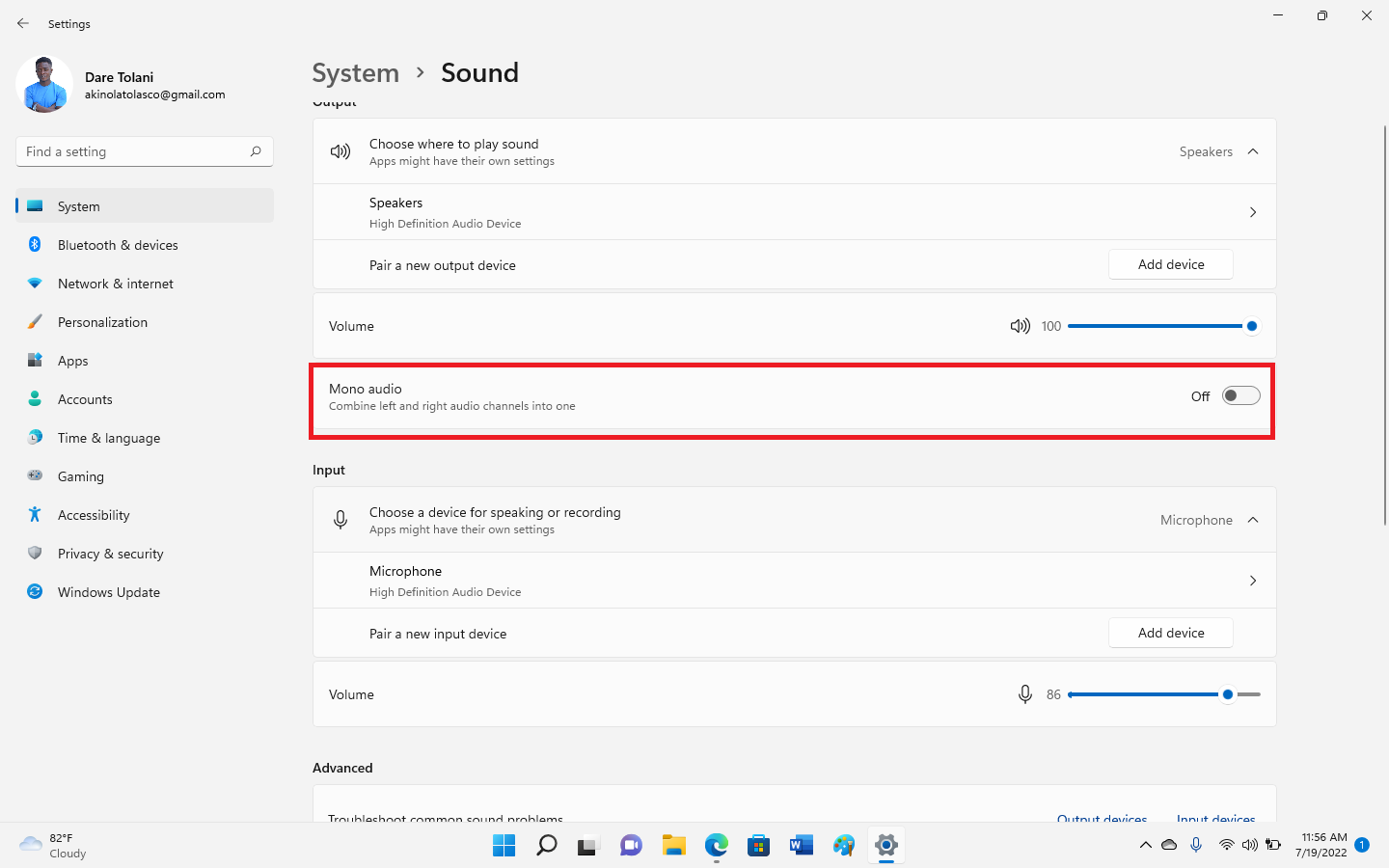Open Dare Tolani profile picture
This screenshot has width=1389, height=868.
44,85
